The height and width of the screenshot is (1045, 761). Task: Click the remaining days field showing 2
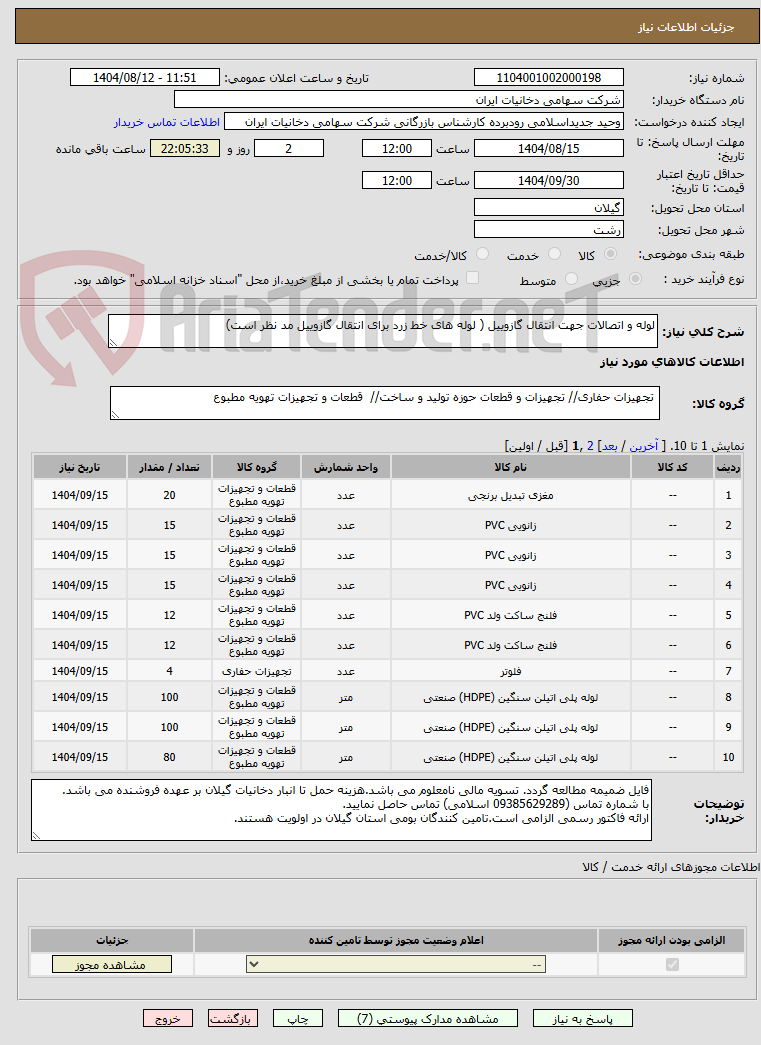tap(289, 148)
